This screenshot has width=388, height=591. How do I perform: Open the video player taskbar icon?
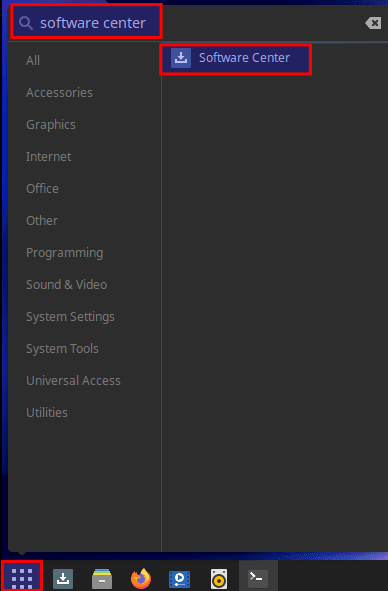pyautogui.click(x=179, y=579)
